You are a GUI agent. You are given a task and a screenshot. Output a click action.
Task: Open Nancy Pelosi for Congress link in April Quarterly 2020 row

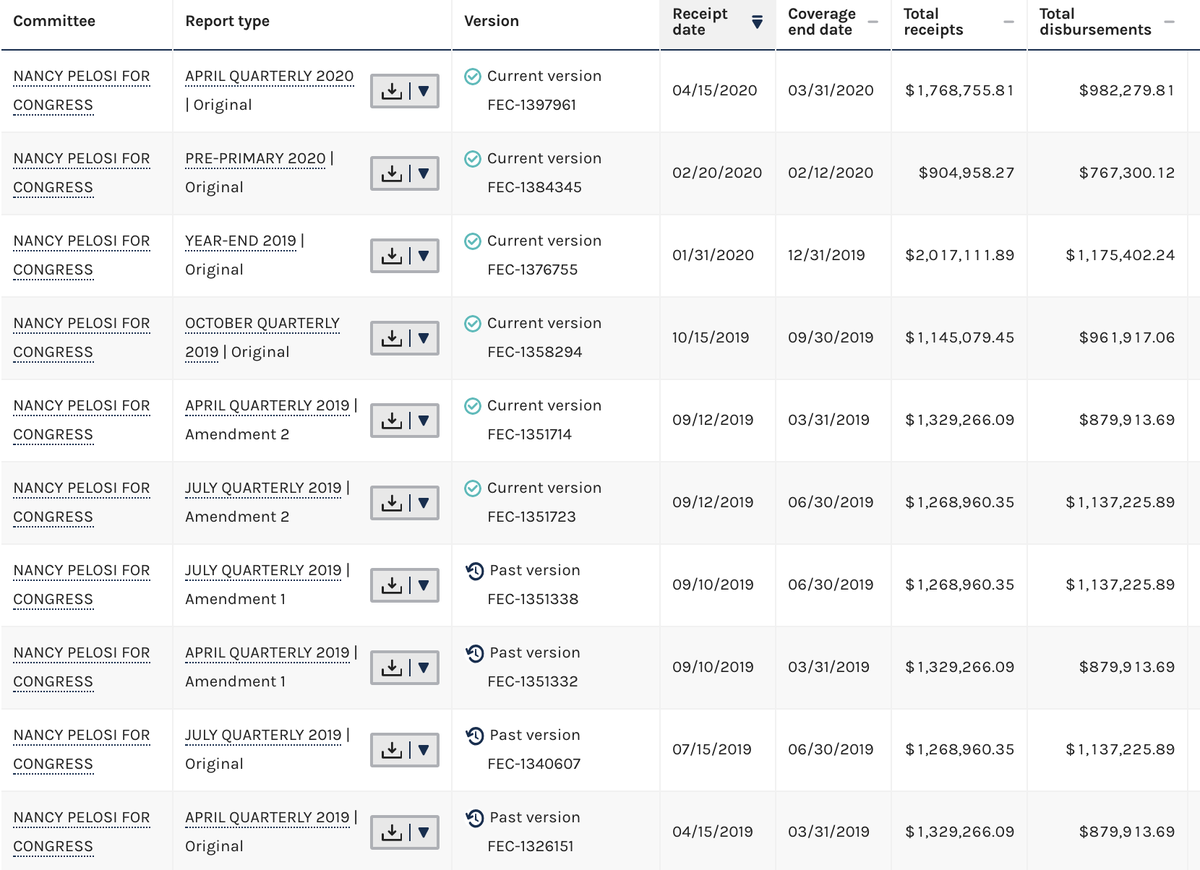[81, 91]
